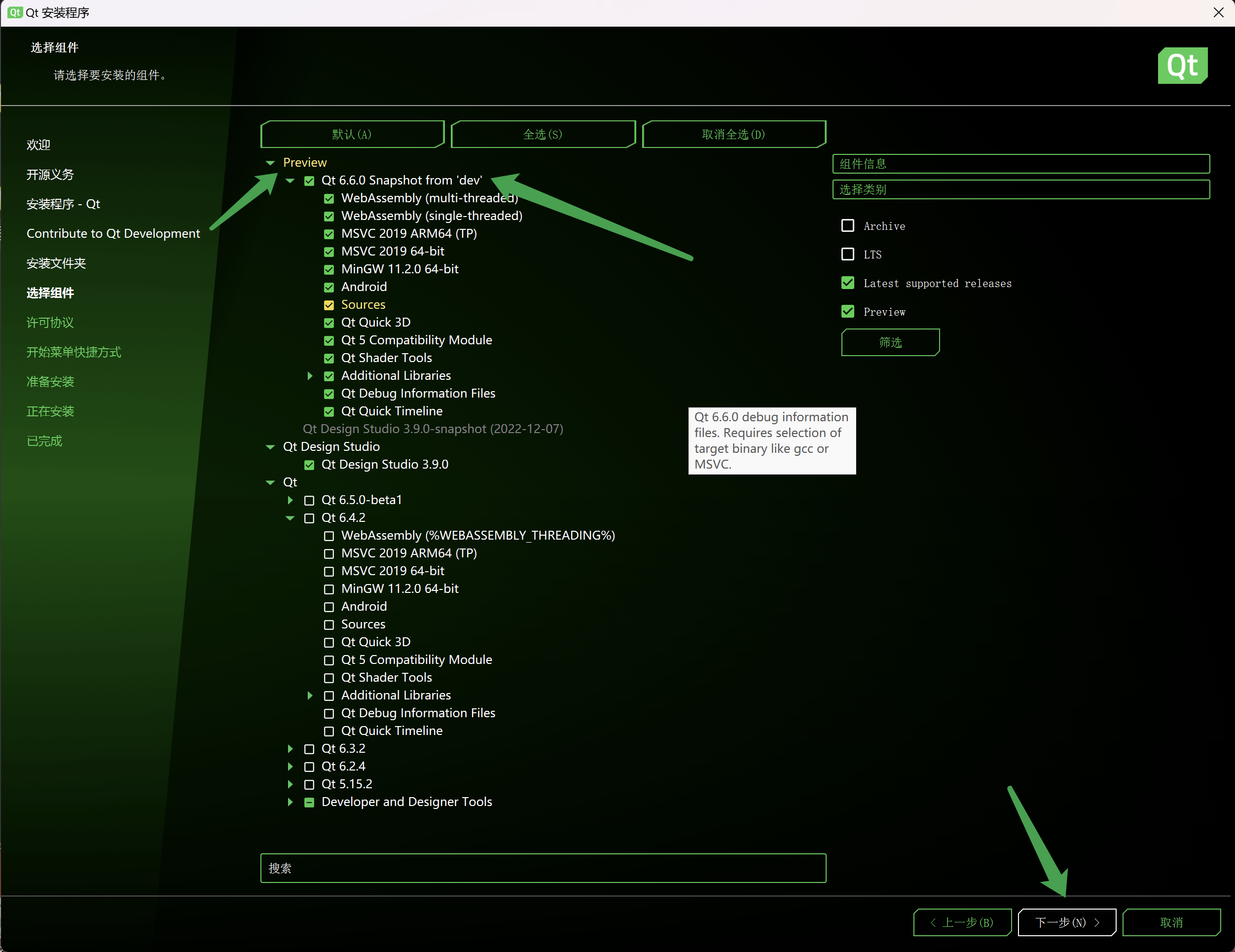
Task: Expand Additional Libraries under Qt 6.6.0
Action: pos(310,376)
